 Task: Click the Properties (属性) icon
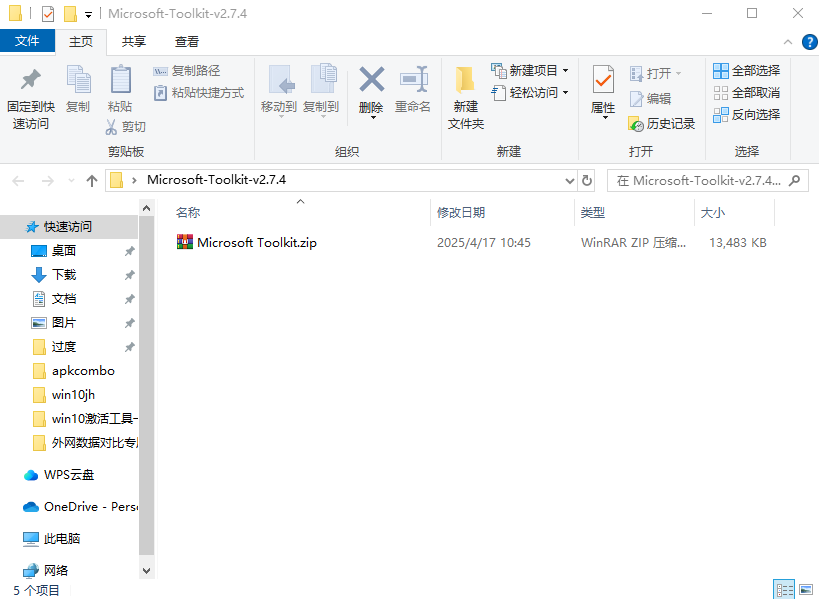(x=603, y=81)
